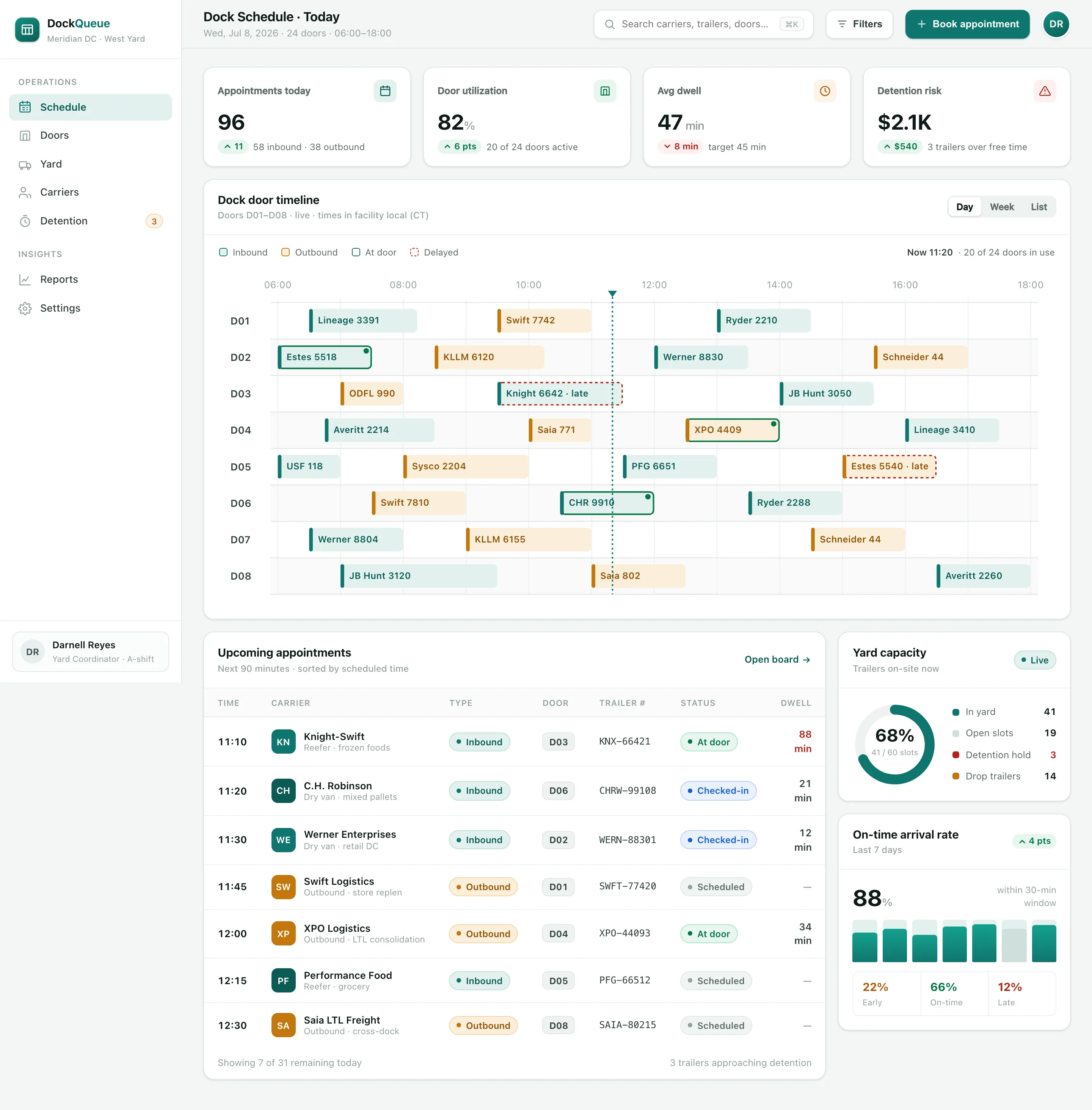Click the Detention badge showing 3

point(154,221)
